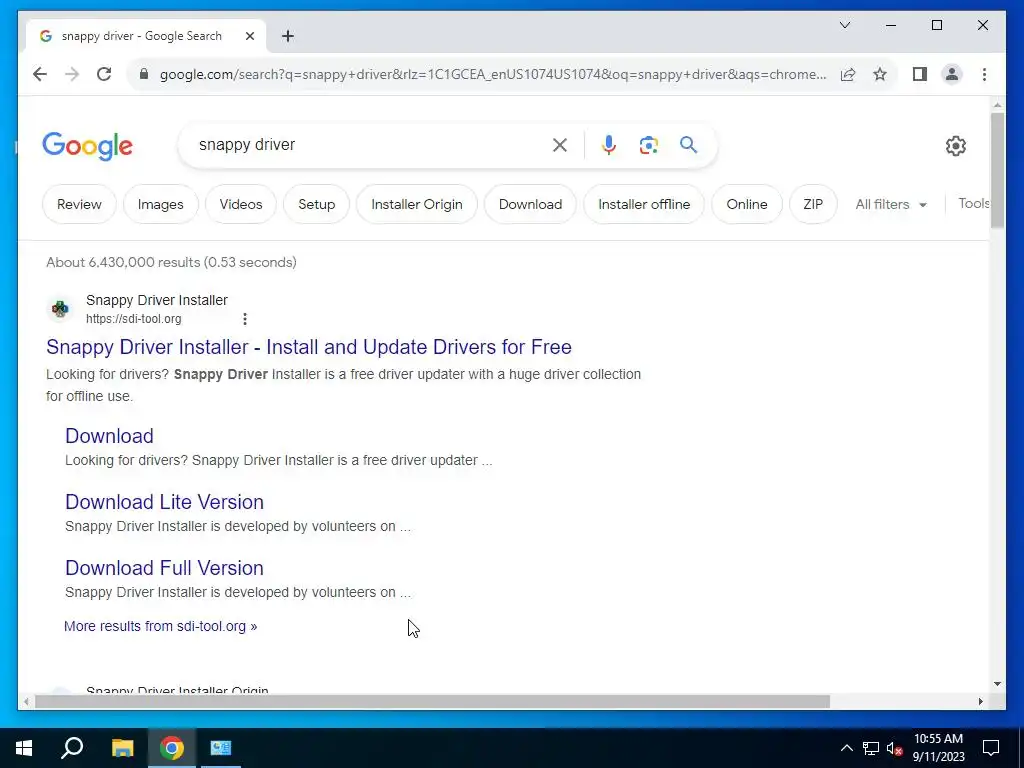The width and height of the screenshot is (1024, 768).
Task: View site information via the lock icon
Action: (144, 74)
